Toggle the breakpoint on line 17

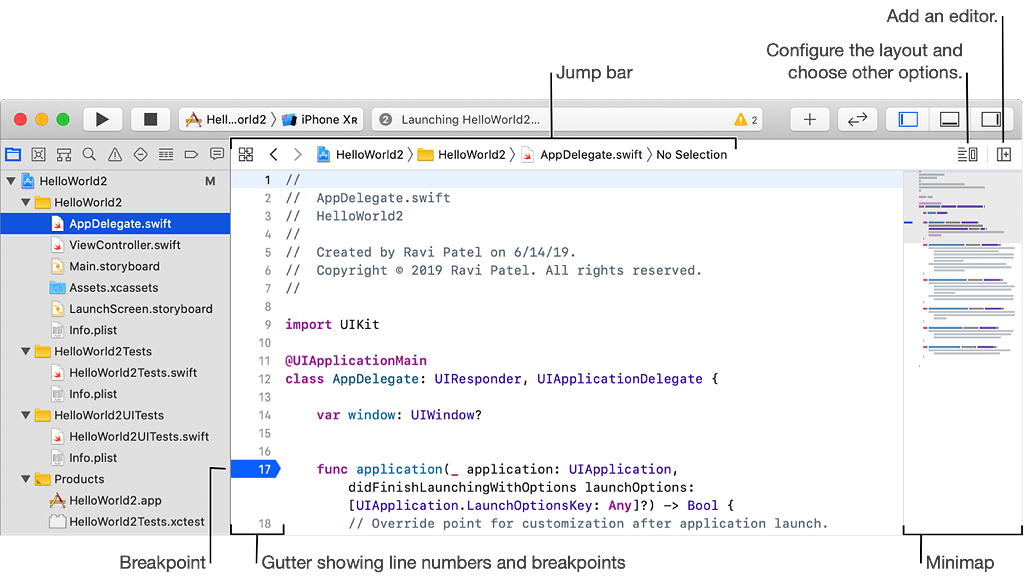pyautogui.click(x=256, y=469)
